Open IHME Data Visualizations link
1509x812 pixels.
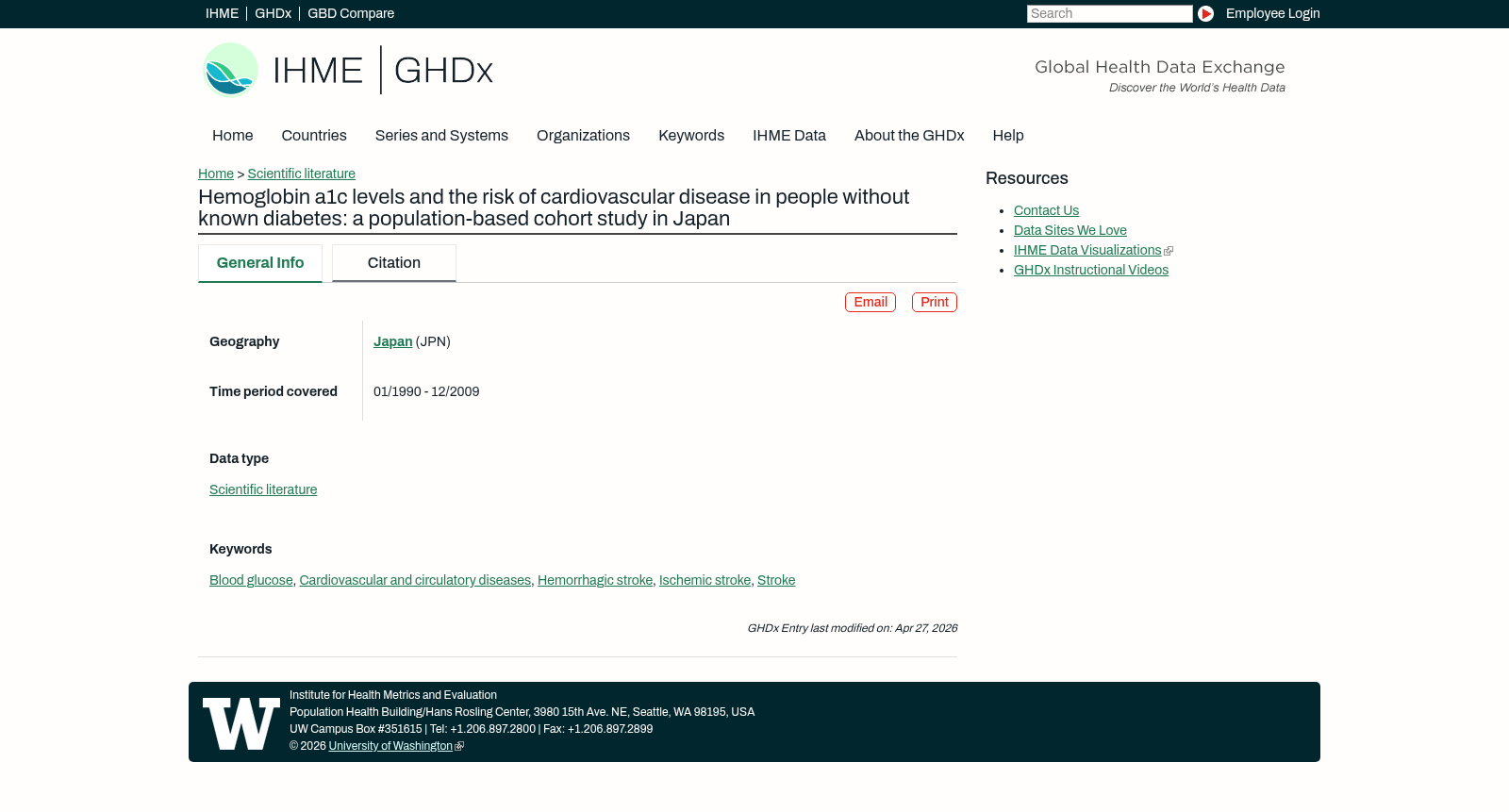pos(1087,250)
